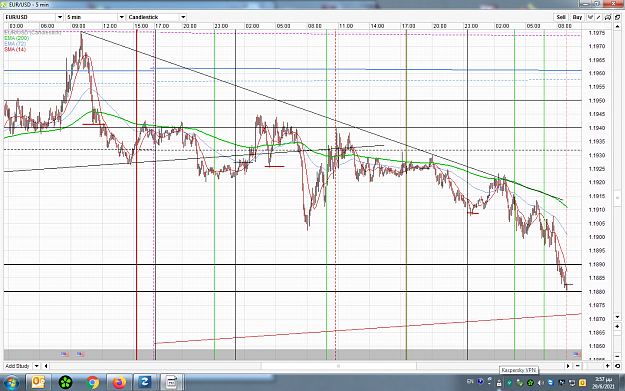Image resolution: width=625 pixels, height=391 pixels.
Task: Click the Buy button
Action: (x=577, y=17)
